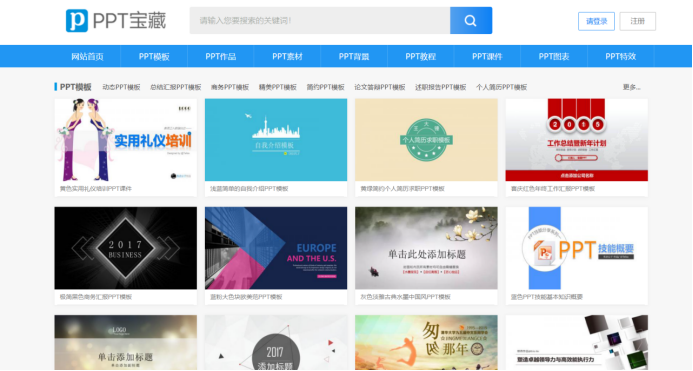693x371 pixels.
Task: Click the 动态PPT模板 category link
Action: [122, 87]
